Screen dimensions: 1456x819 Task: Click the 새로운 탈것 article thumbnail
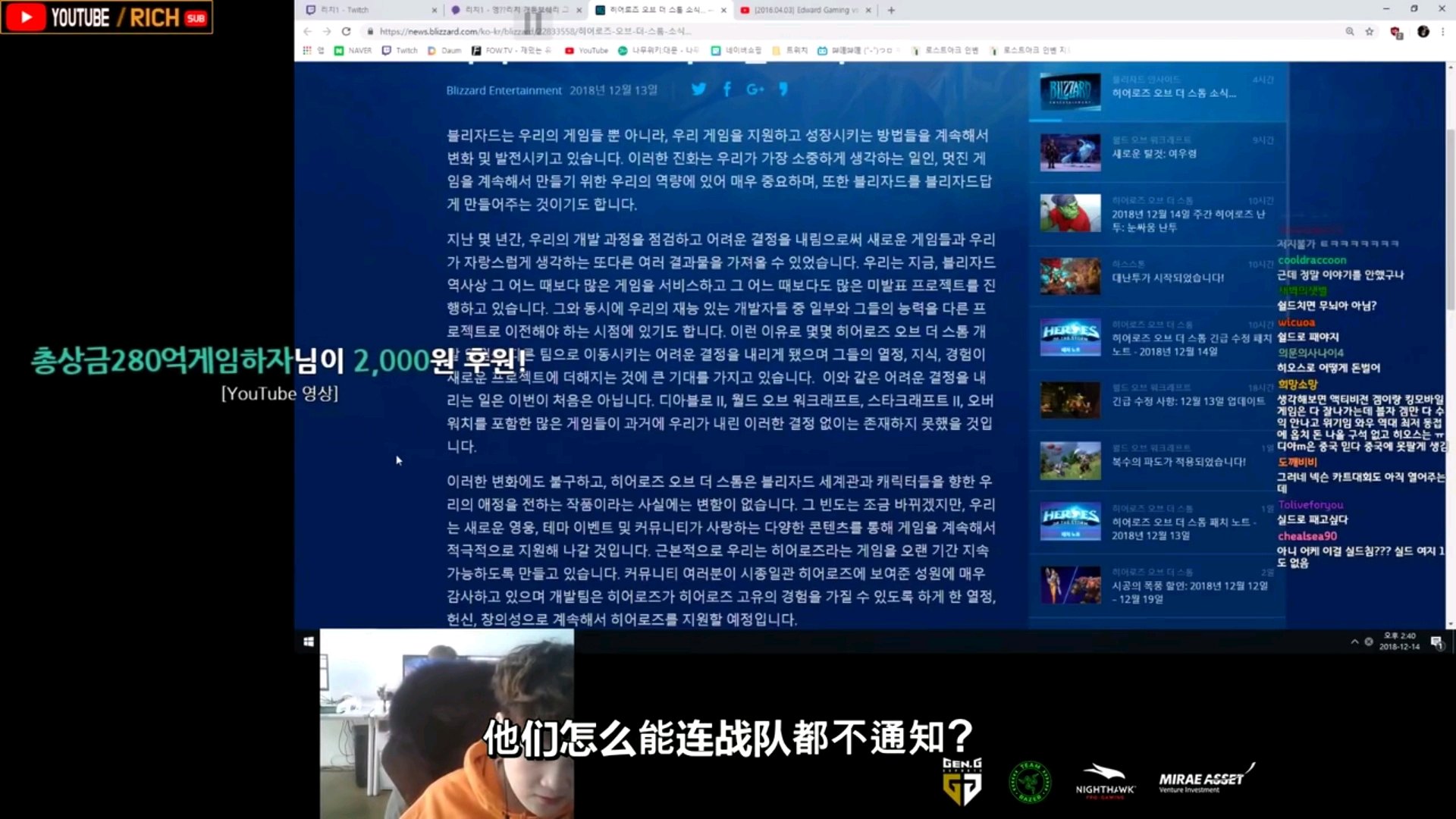pyautogui.click(x=1070, y=152)
